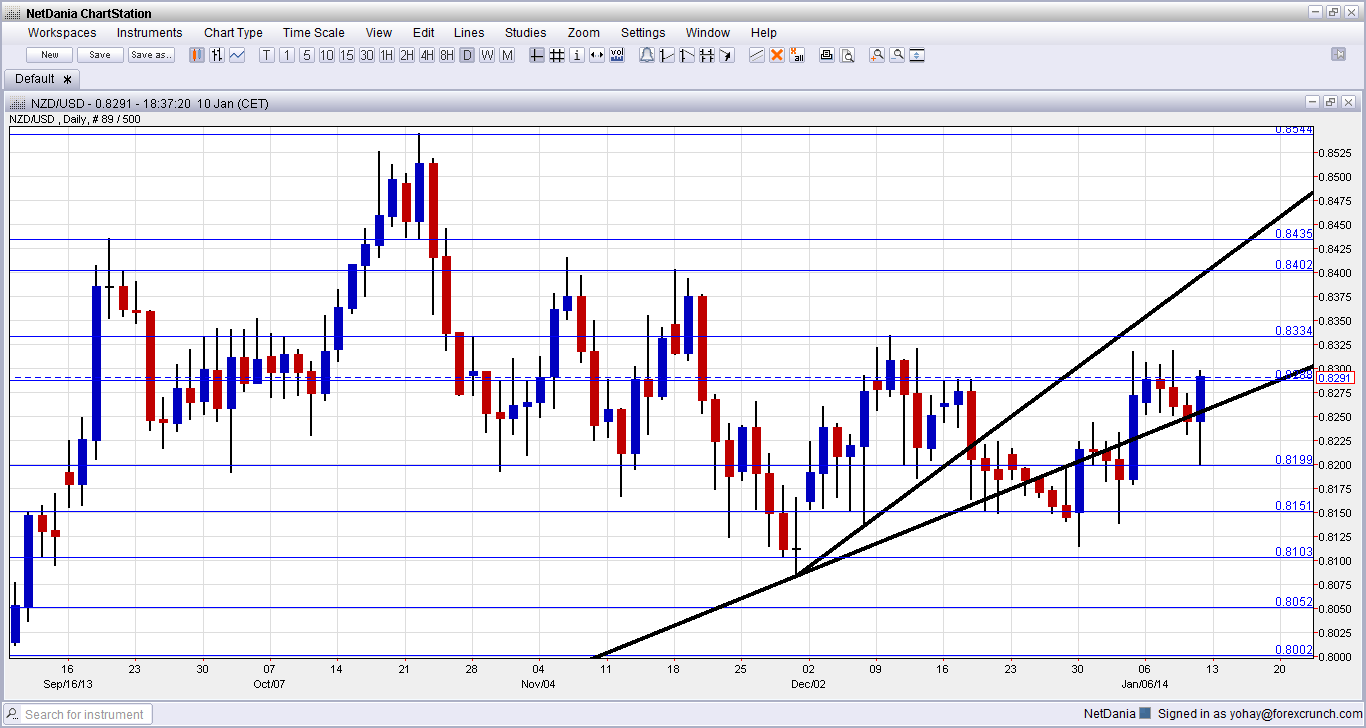Open the Workspaces menu

pos(62,32)
